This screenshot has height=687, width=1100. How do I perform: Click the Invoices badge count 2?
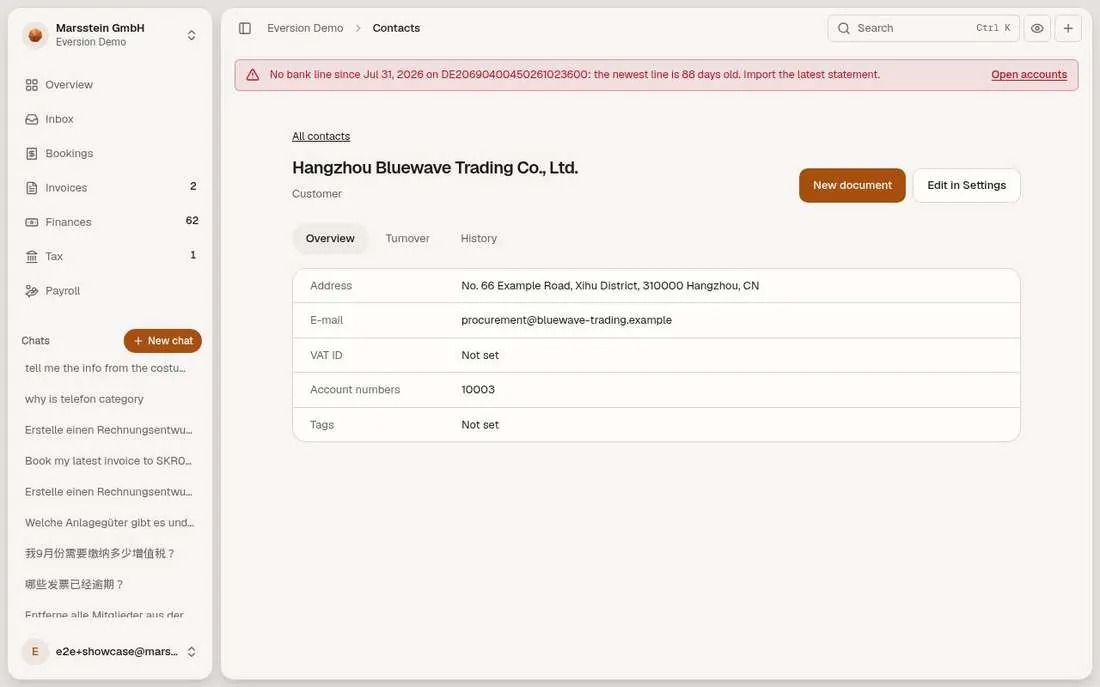[x=193, y=187]
